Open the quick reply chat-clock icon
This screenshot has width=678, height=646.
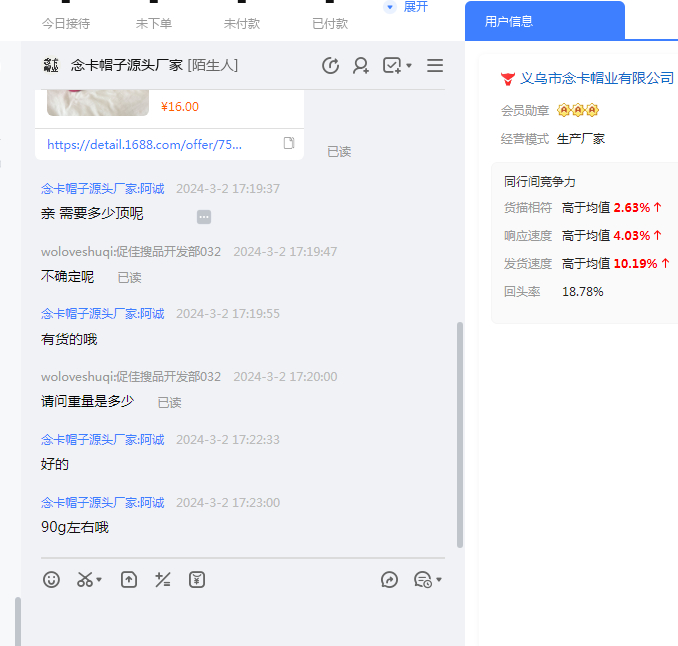[423, 579]
